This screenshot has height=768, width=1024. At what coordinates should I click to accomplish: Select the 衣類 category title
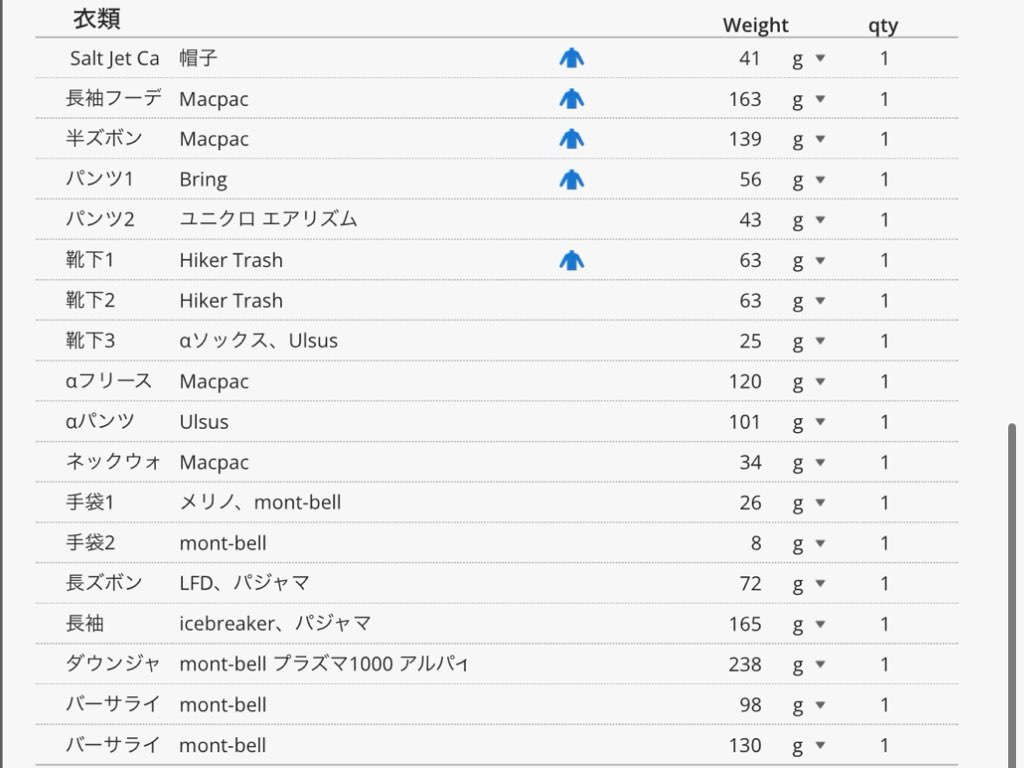click(x=97, y=19)
